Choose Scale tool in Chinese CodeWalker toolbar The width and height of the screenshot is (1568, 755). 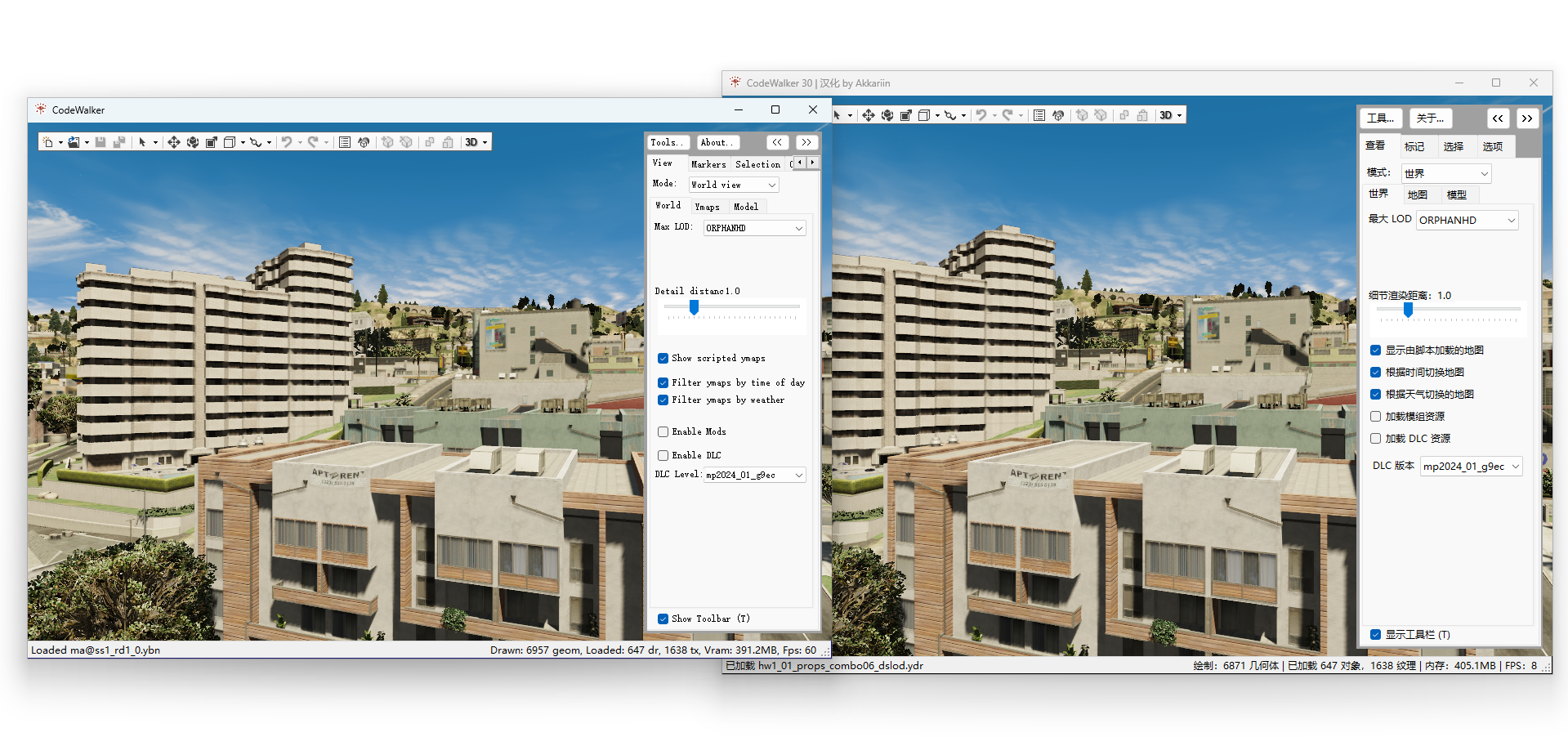click(906, 115)
